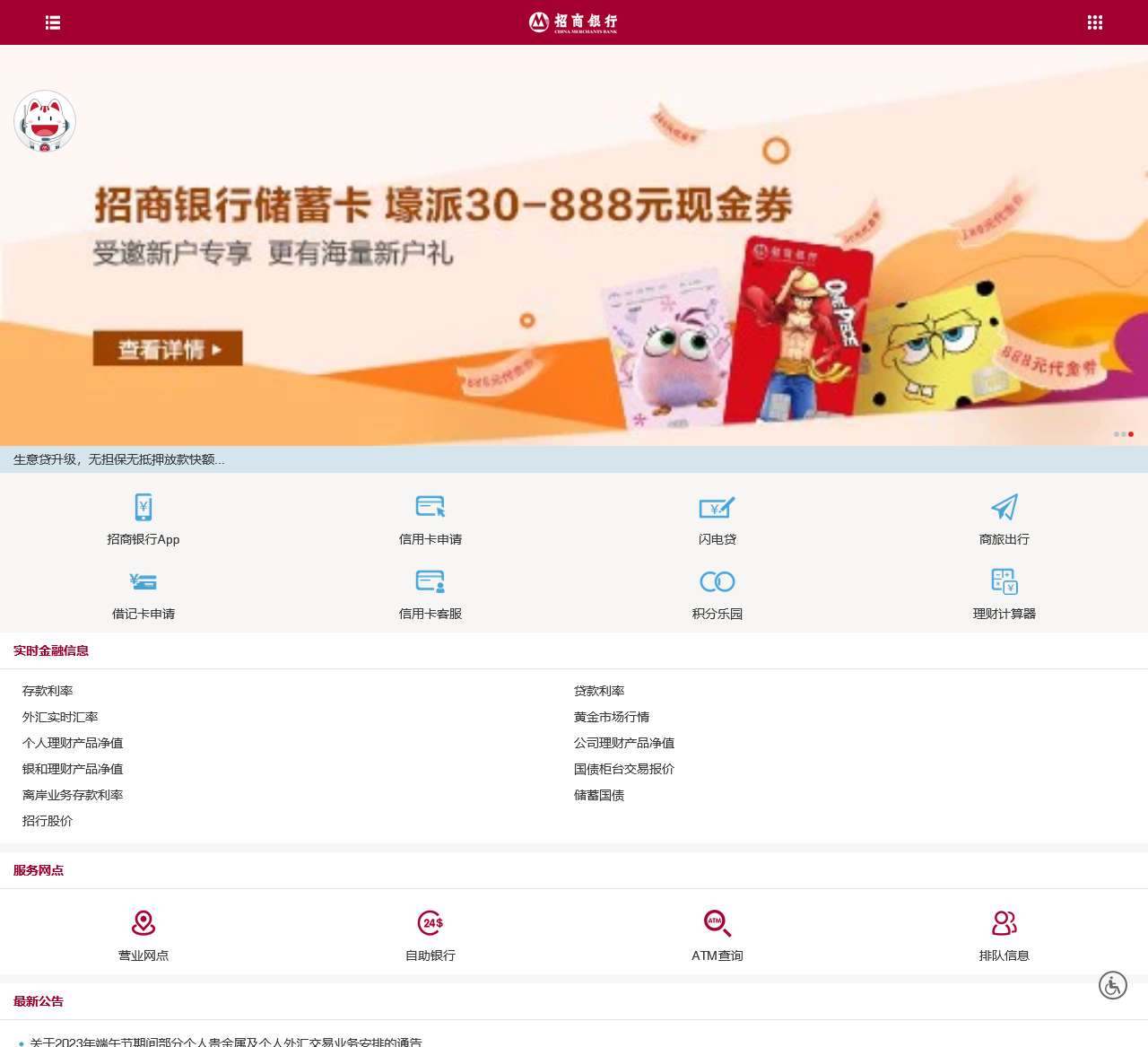This screenshot has width=1148, height=1047.
Task: Open 排队信息 queue information
Action: pos(1004,933)
